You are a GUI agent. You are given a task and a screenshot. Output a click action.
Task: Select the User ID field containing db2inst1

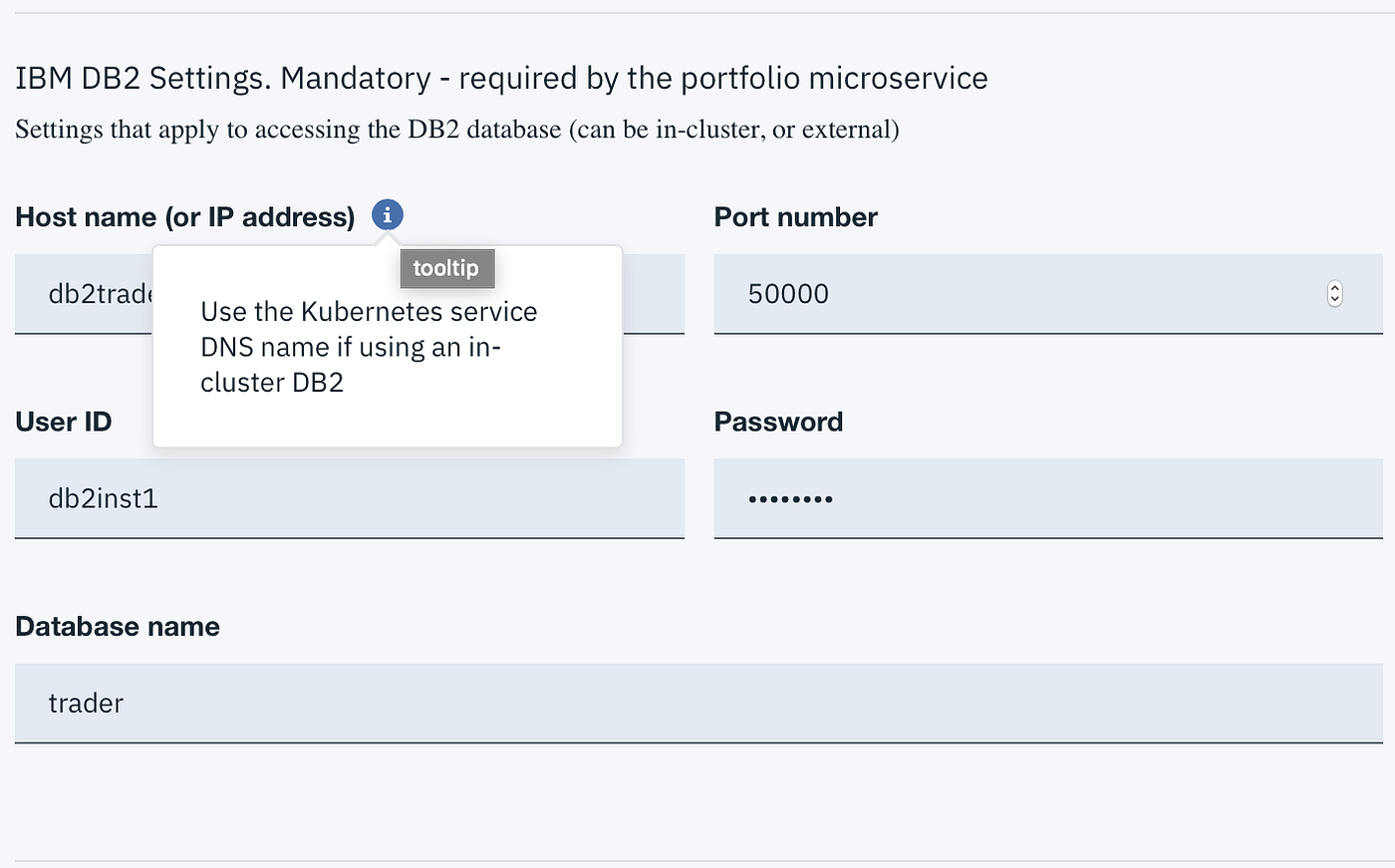click(350, 498)
